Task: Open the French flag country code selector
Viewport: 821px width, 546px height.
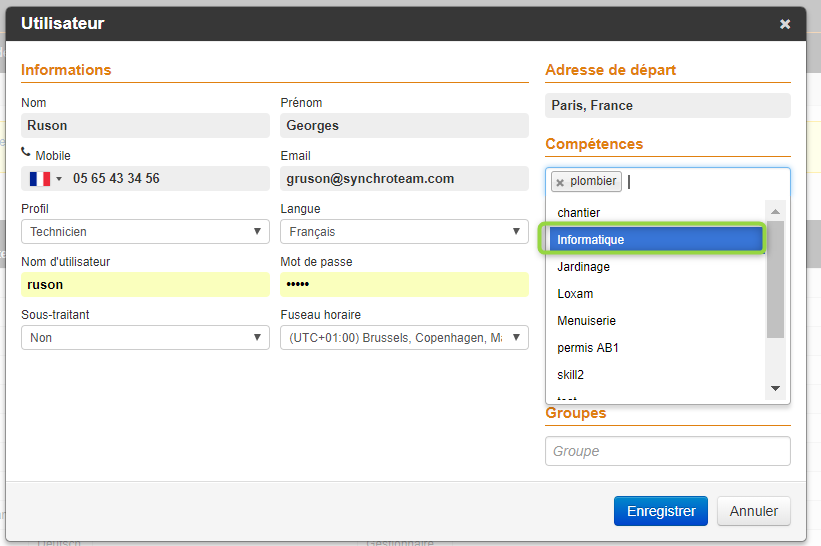Action: pyautogui.click(x=46, y=179)
